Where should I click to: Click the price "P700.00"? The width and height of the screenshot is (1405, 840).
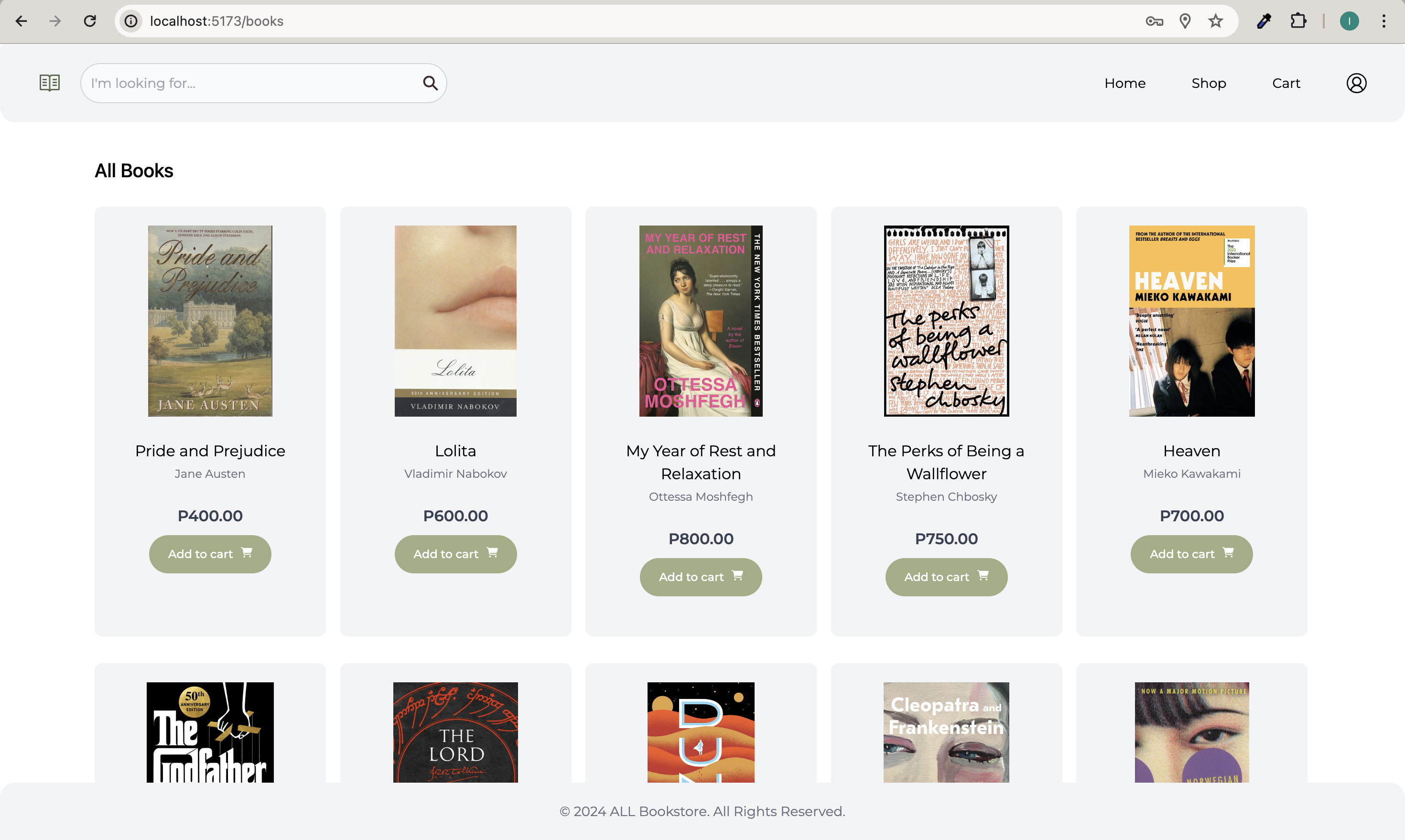click(1191, 516)
